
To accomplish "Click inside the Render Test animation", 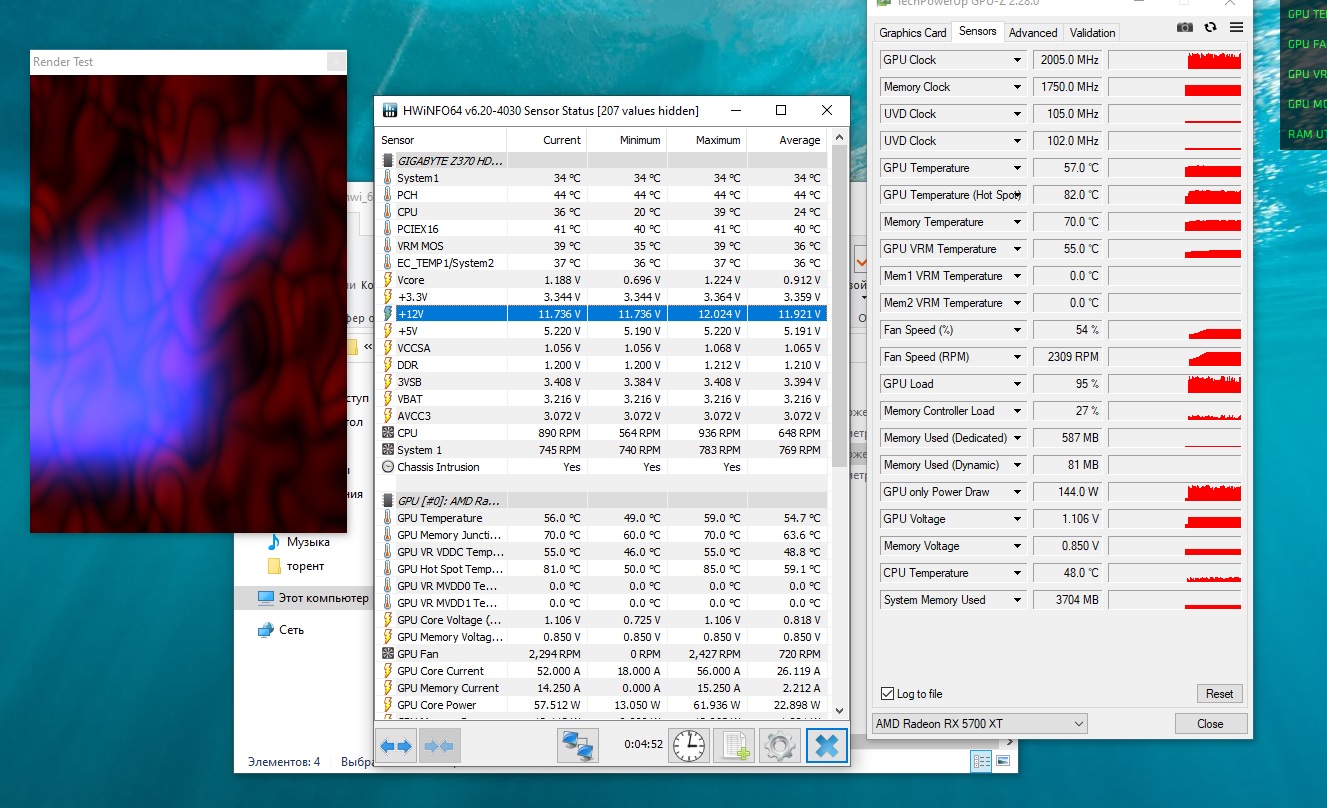I will point(188,304).
